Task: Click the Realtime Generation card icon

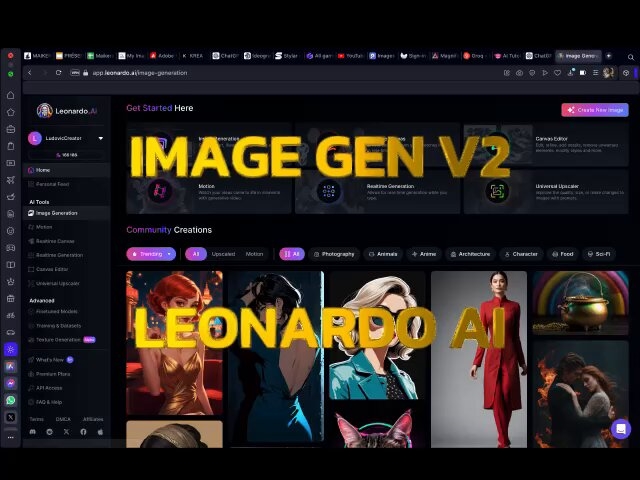Action: click(x=329, y=191)
